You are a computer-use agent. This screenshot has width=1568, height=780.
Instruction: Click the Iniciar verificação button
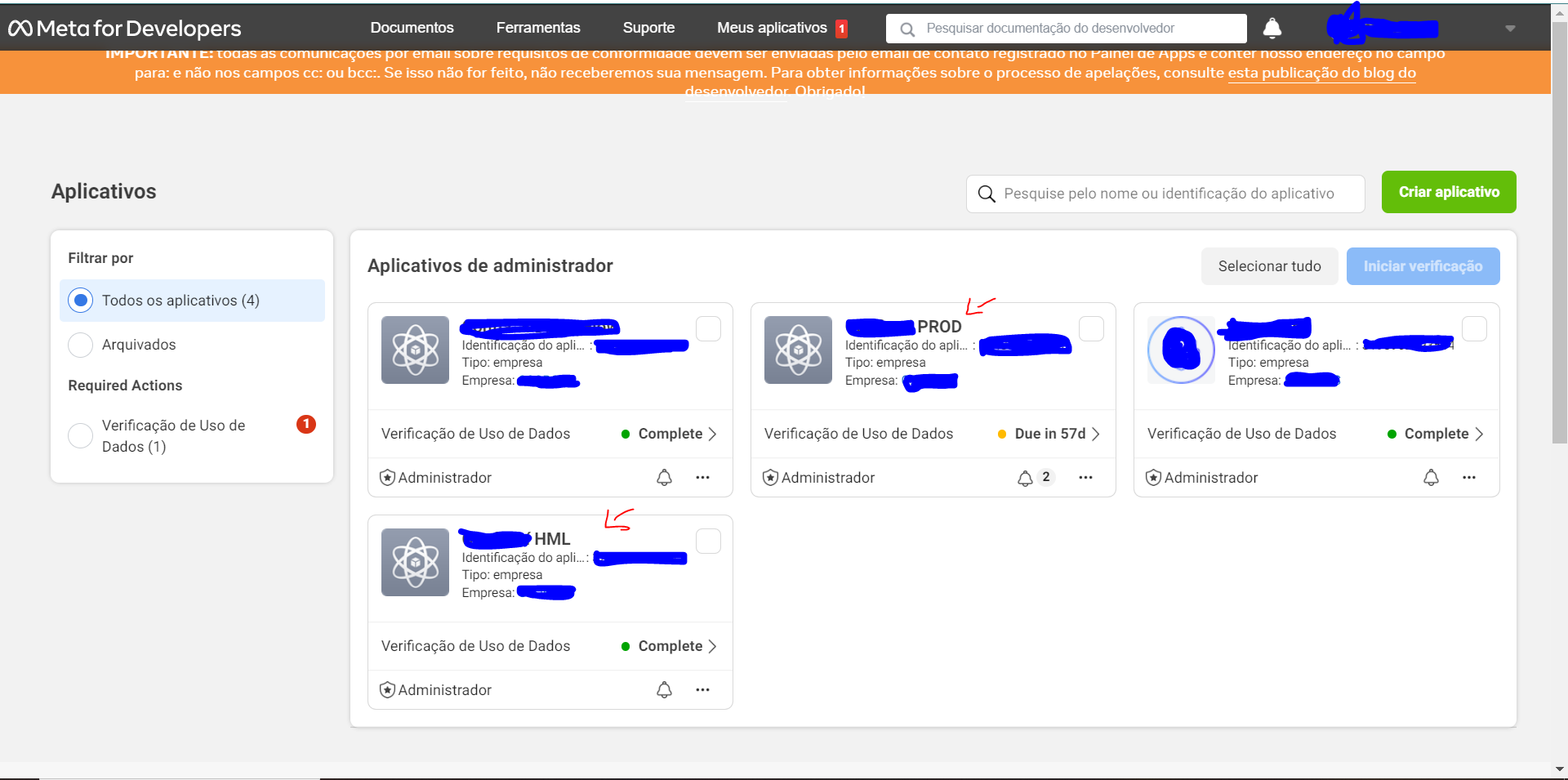click(1423, 266)
